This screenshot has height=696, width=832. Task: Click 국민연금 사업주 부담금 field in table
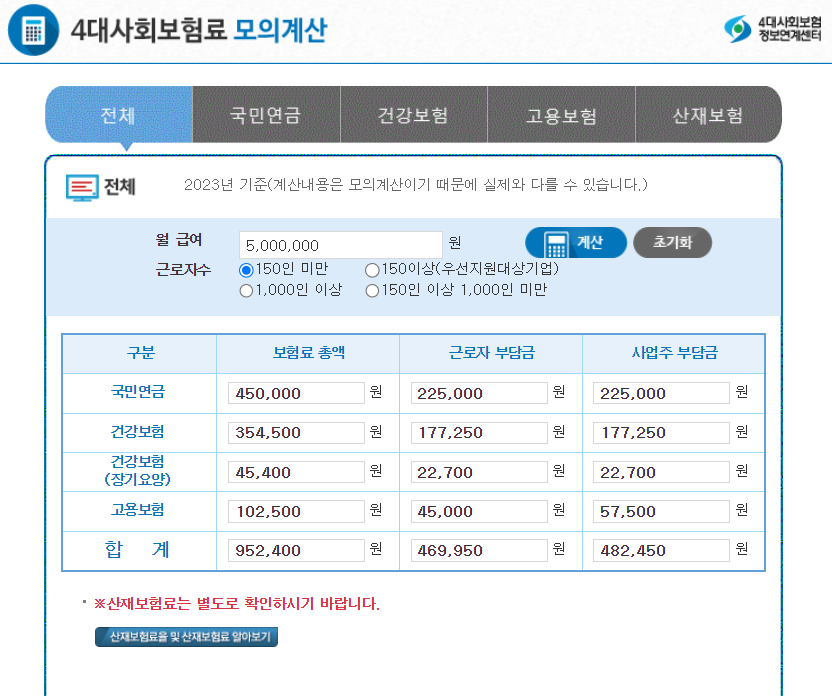(661, 393)
